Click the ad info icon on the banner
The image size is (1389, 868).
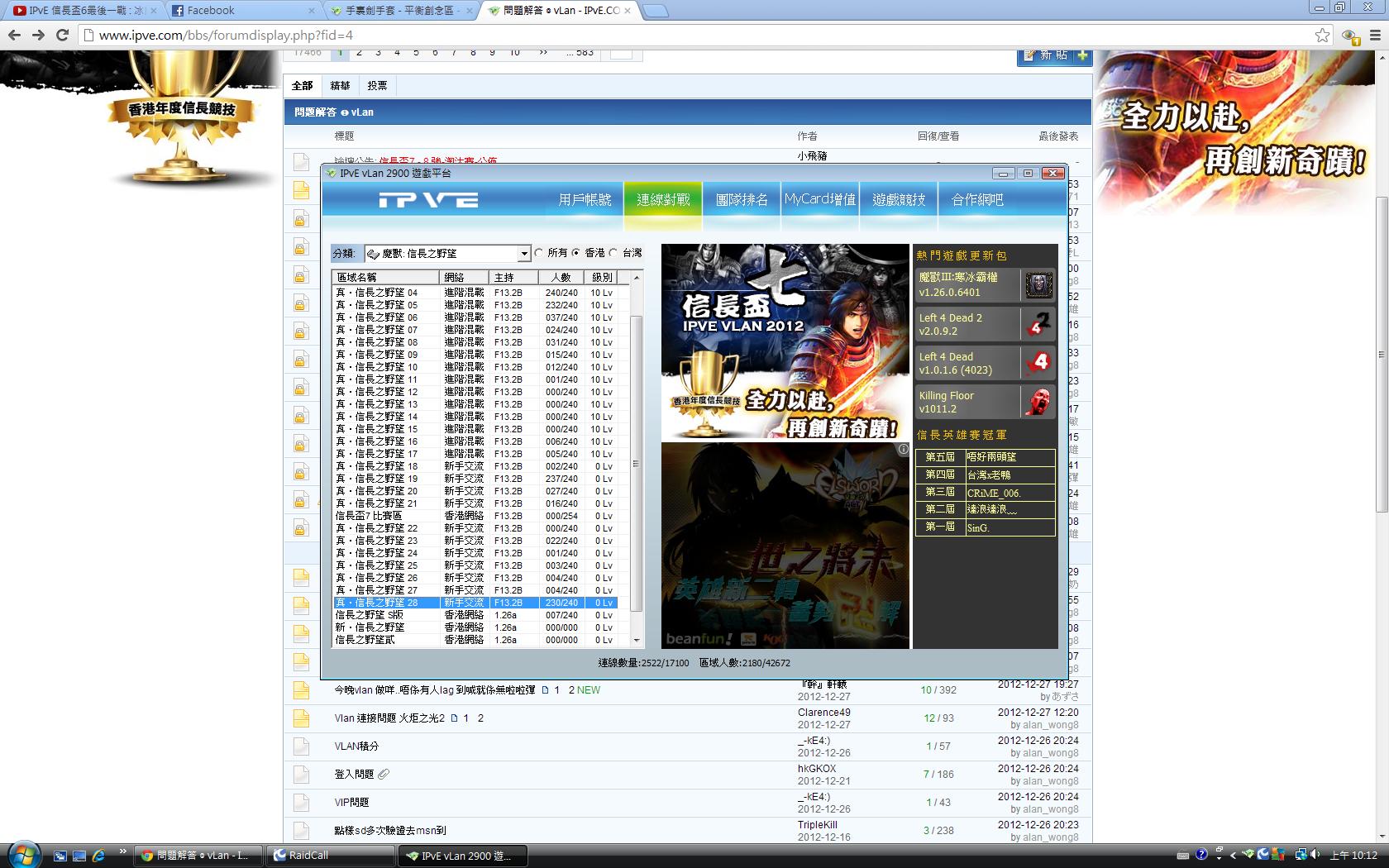coord(903,449)
